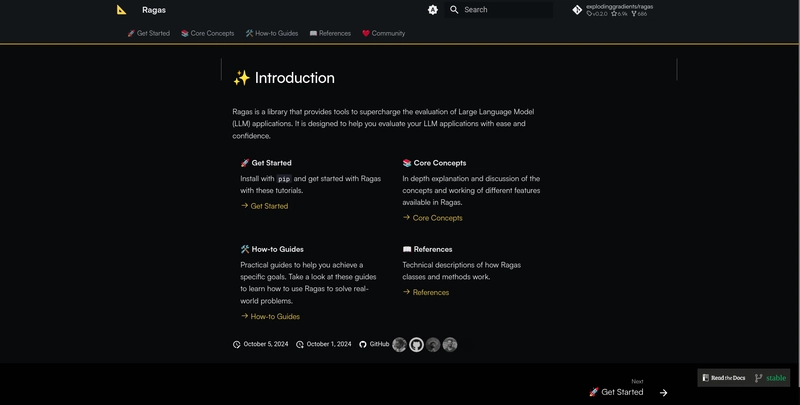The height and width of the screenshot is (405, 800).
Task: Click the rocket emoji on Get Started tab
Action: tap(131, 33)
